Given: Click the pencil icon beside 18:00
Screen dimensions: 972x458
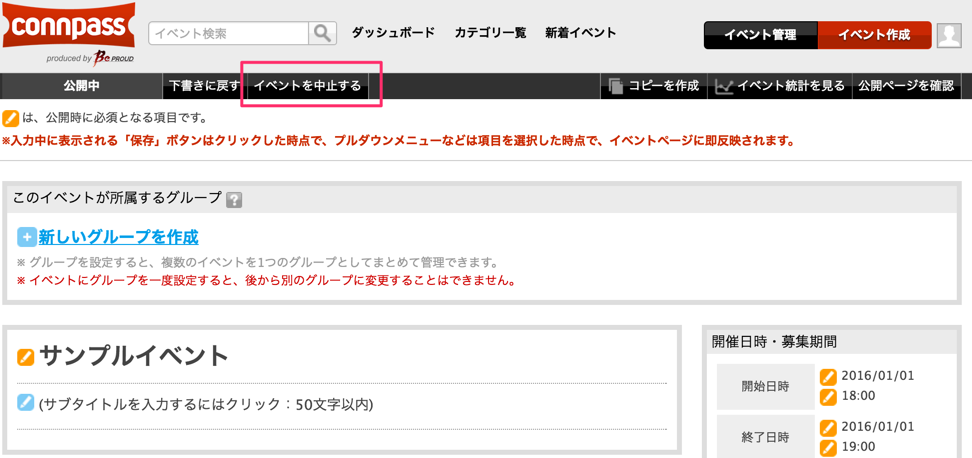Looking at the screenshot, I should click(x=828, y=397).
